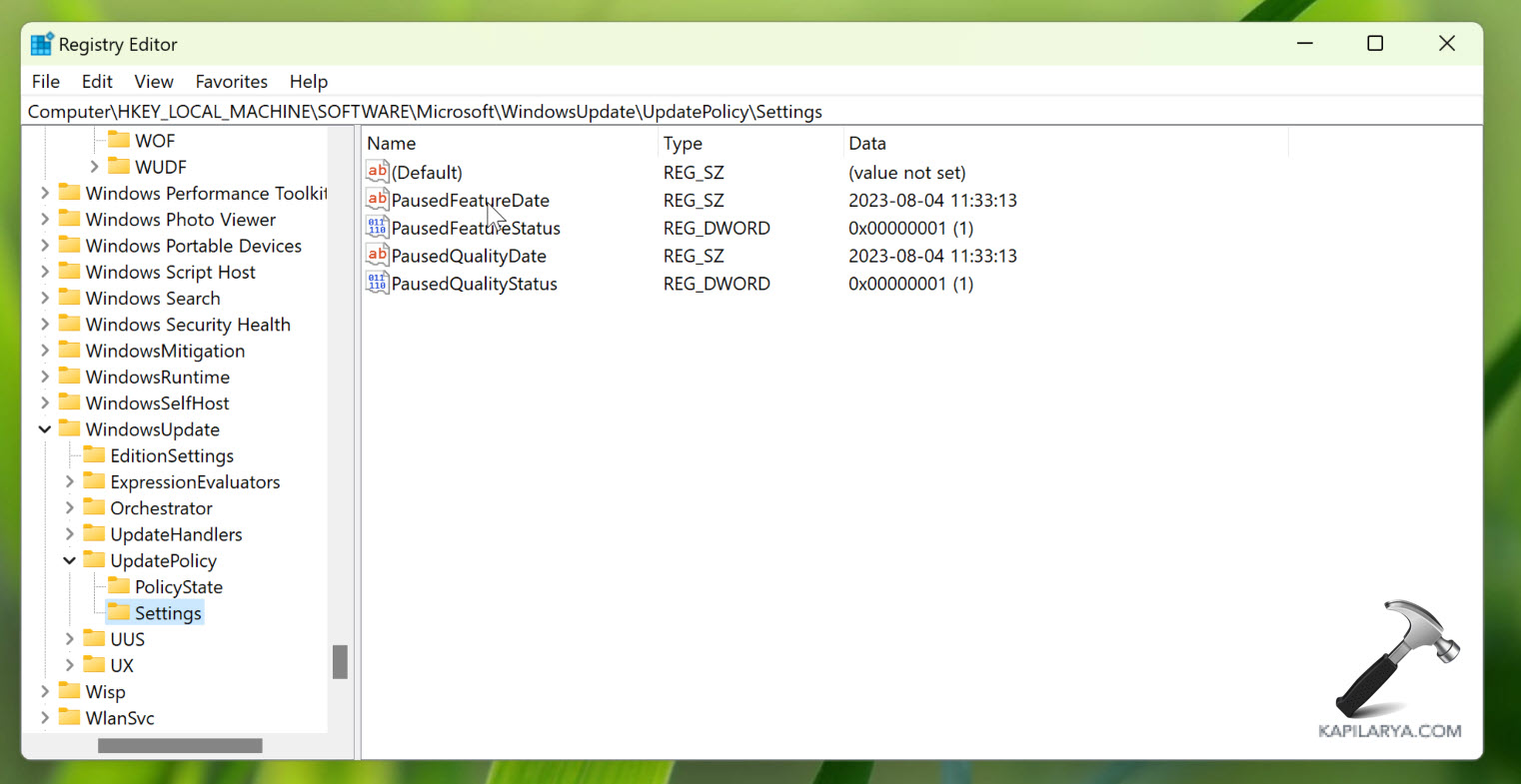Sort values by the Type column header
The width and height of the screenshot is (1521, 784).
tap(751, 143)
